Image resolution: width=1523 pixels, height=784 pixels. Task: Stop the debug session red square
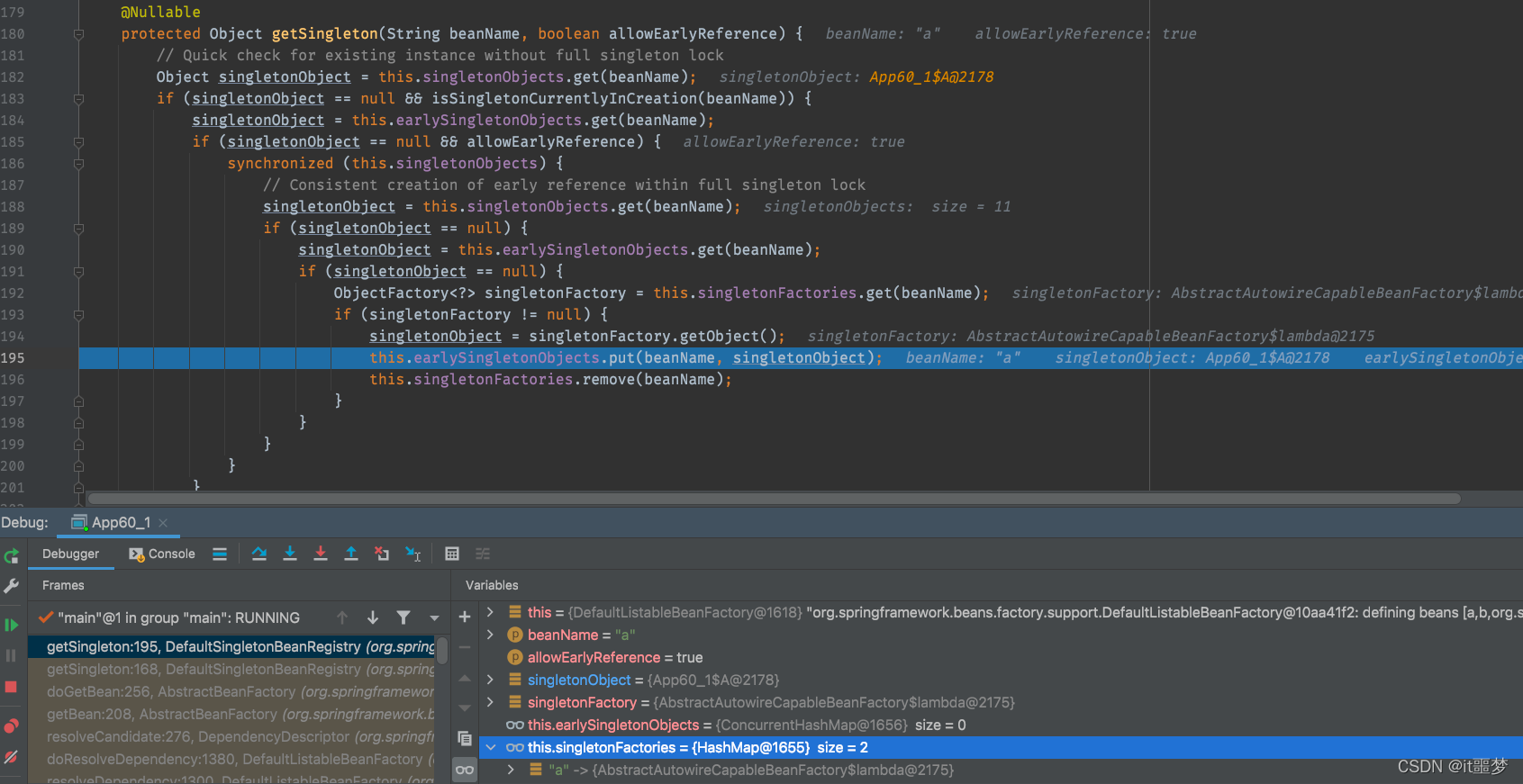point(11,687)
